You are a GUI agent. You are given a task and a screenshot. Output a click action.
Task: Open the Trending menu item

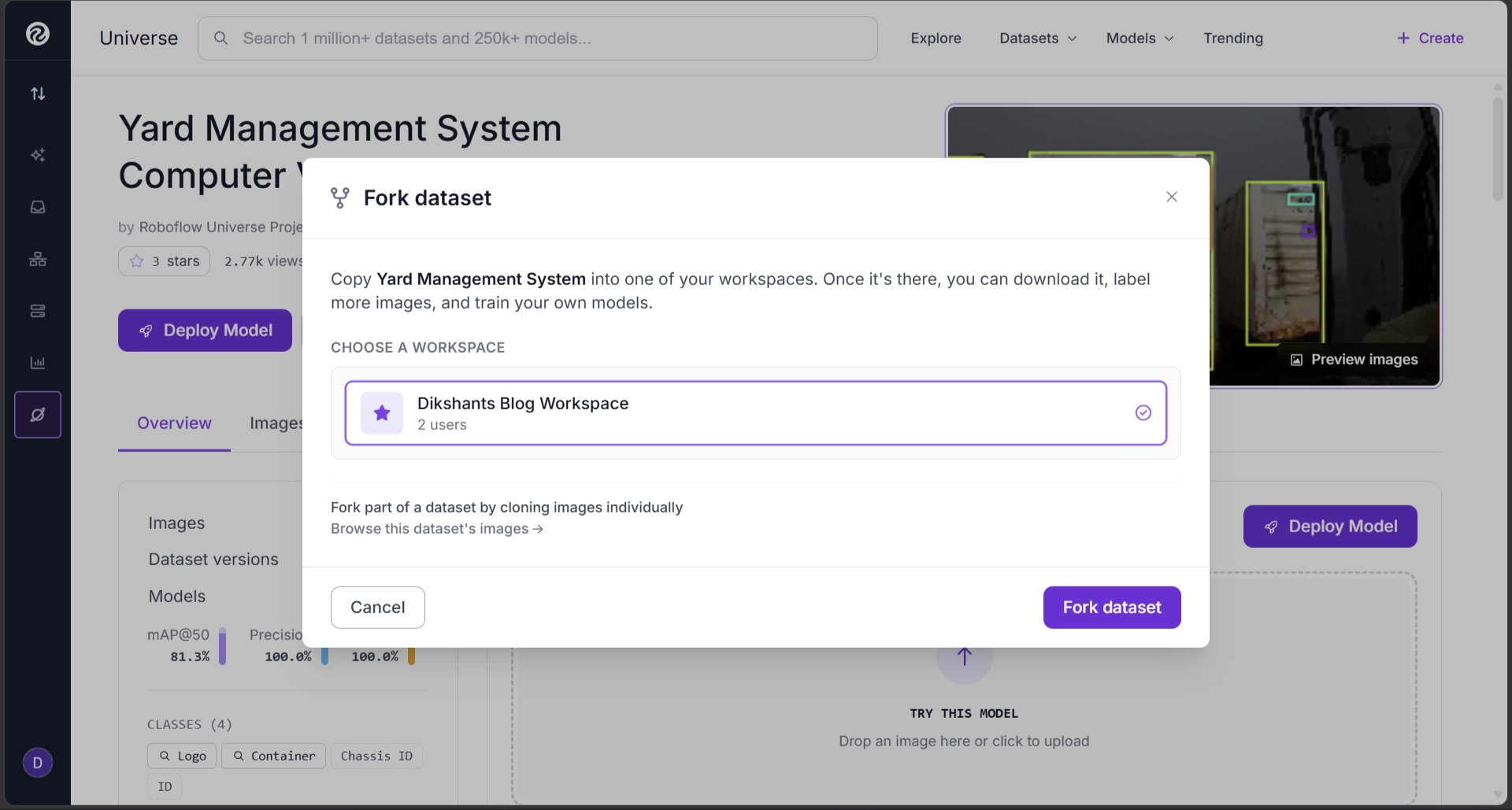point(1233,39)
